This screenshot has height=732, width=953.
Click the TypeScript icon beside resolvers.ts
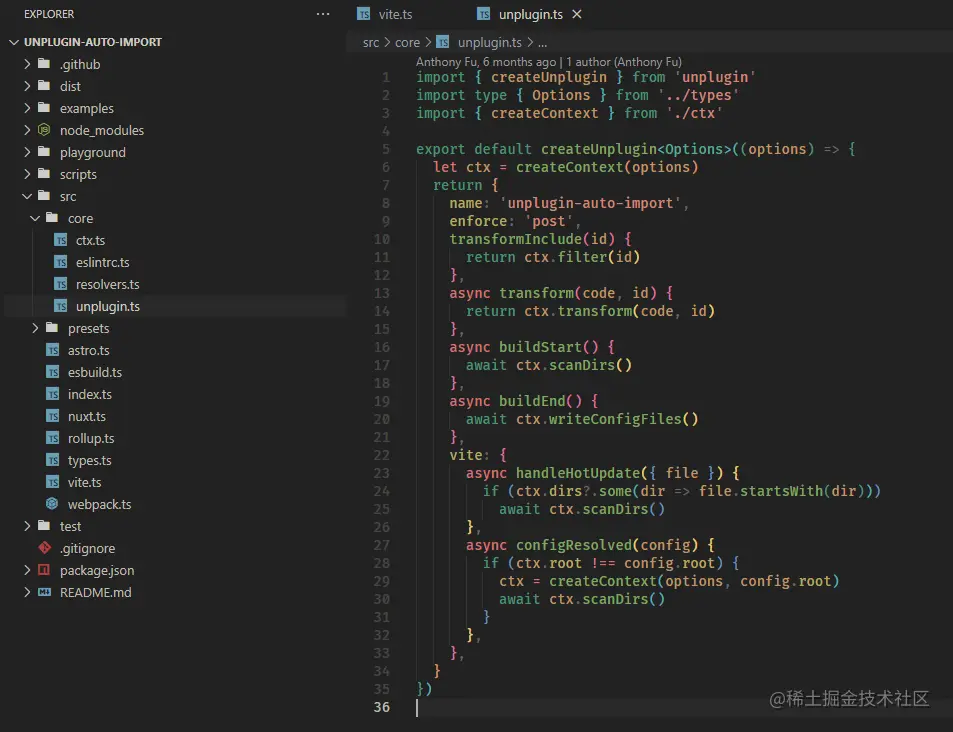click(61, 284)
